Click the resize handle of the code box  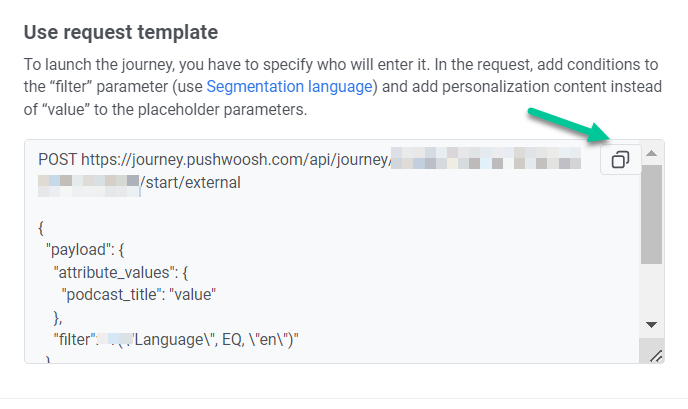pyautogui.click(x=656, y=355)
